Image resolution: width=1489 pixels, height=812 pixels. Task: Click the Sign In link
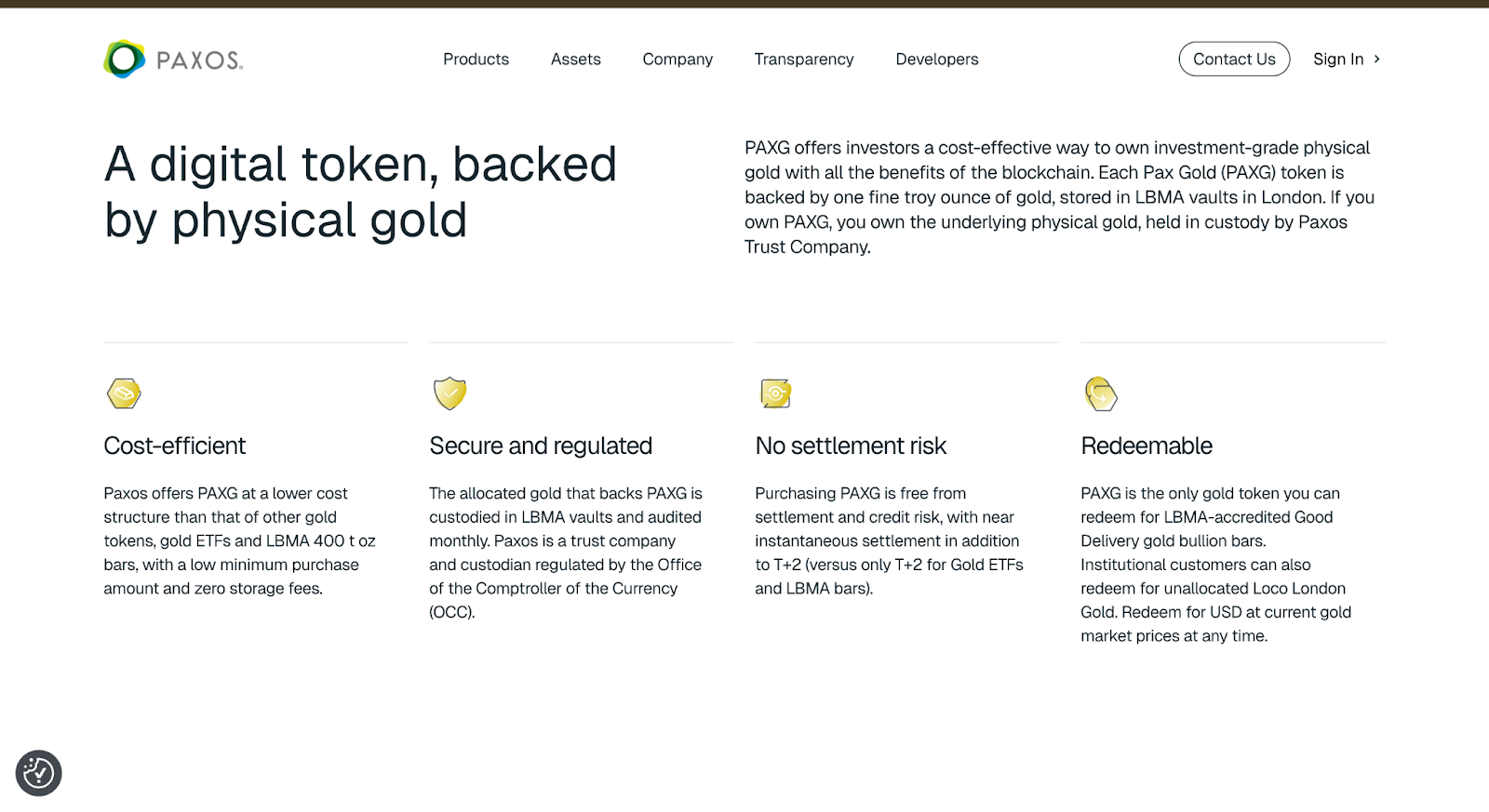pyautogui.click(x=1337, y=60)
